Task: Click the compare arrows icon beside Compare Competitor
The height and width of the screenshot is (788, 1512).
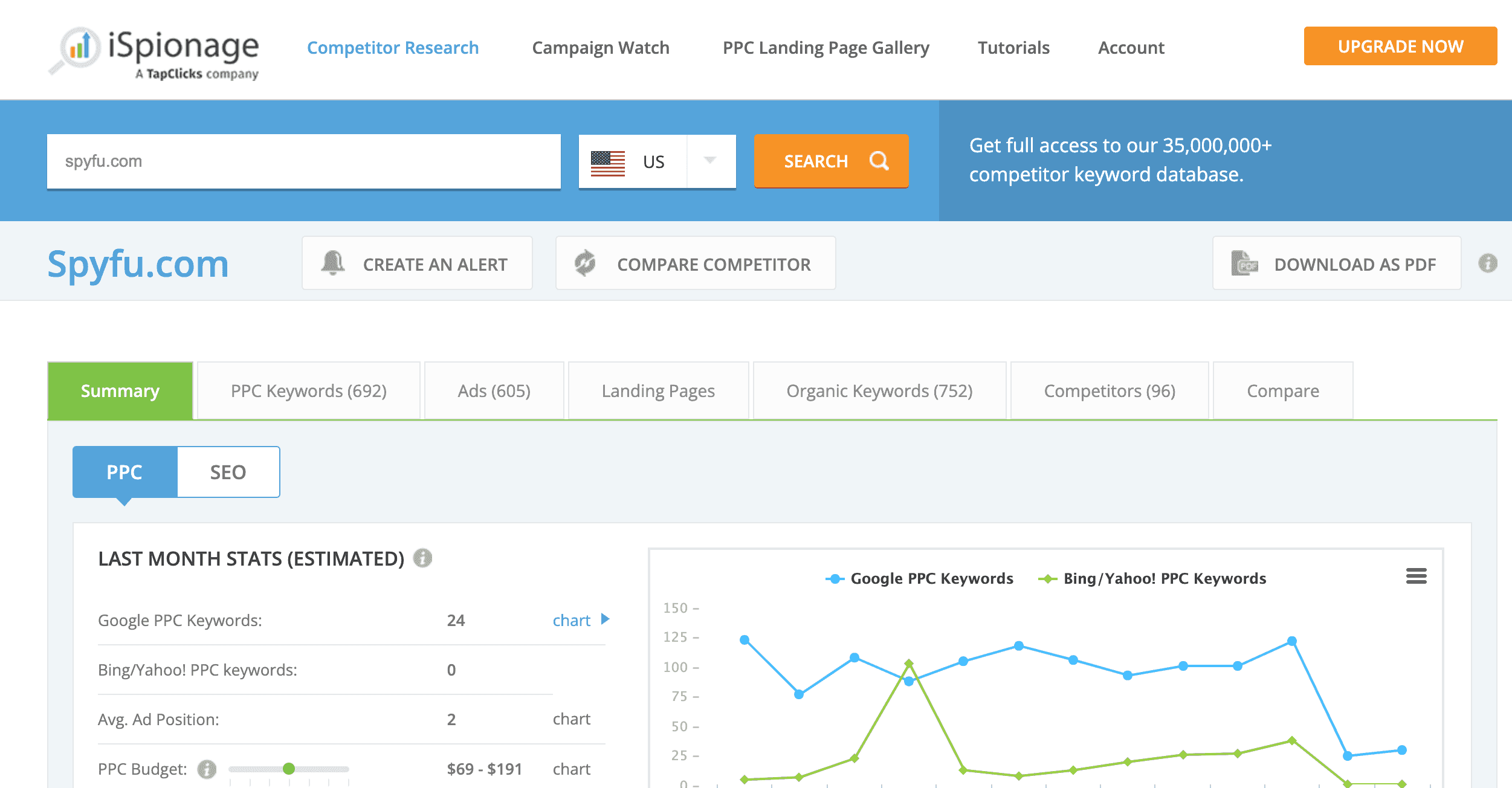Action: (x=585, y=263)
